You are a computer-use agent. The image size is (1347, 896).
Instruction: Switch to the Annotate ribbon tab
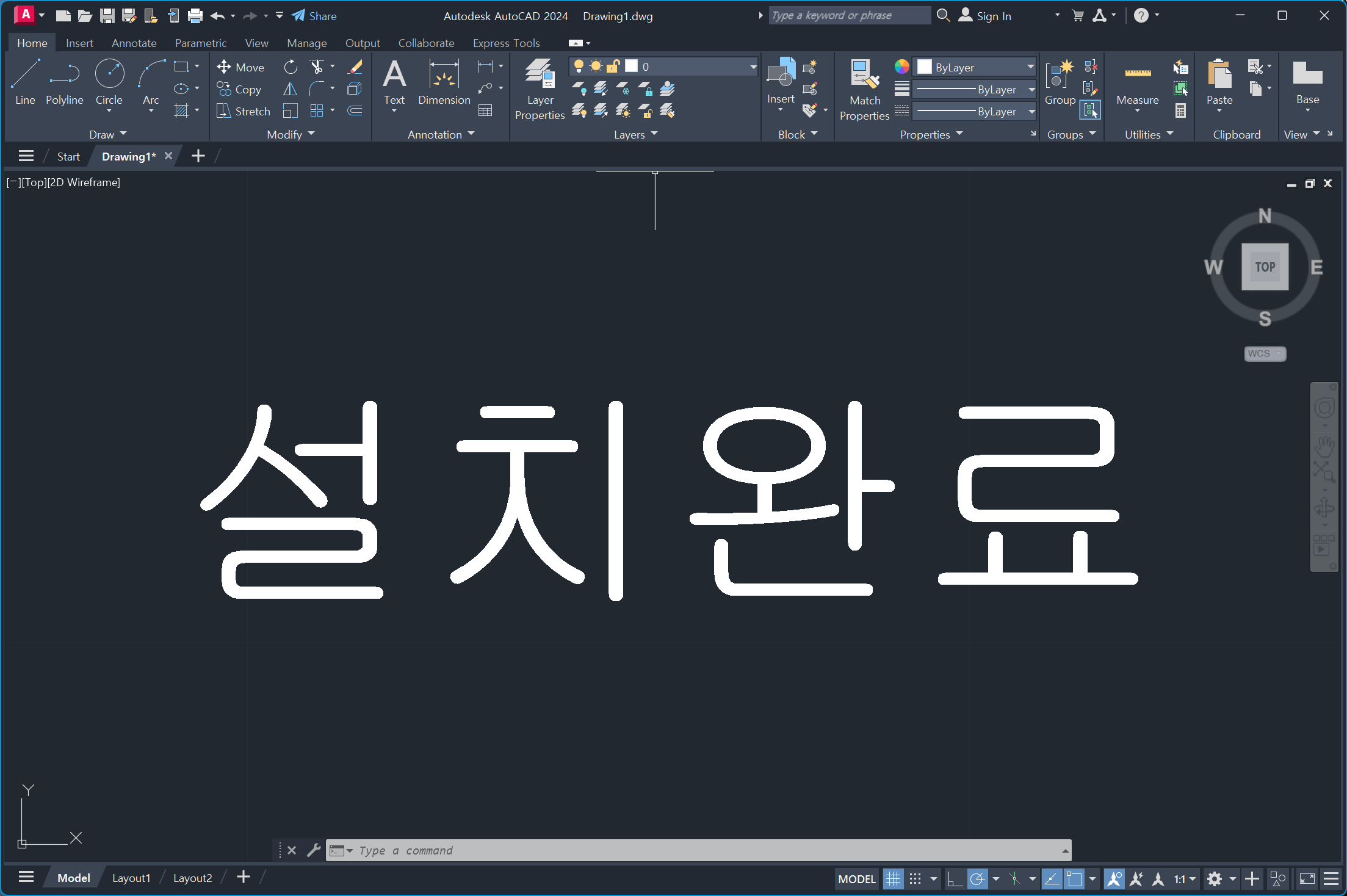[134, 43]
